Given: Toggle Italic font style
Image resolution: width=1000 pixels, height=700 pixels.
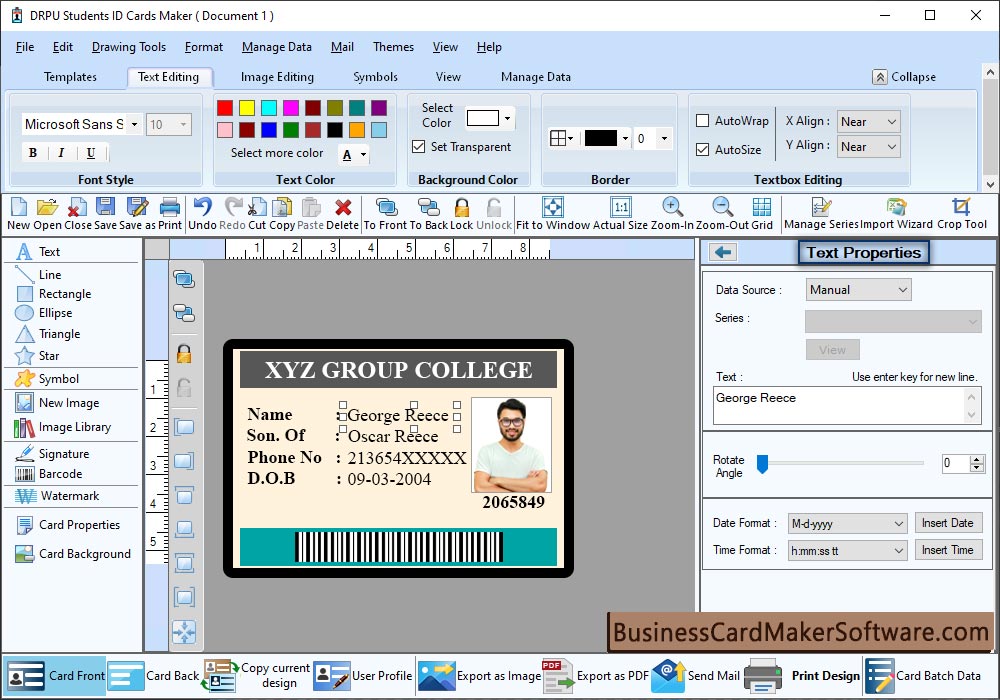Looking at the screenshot, I should point(61,152).
